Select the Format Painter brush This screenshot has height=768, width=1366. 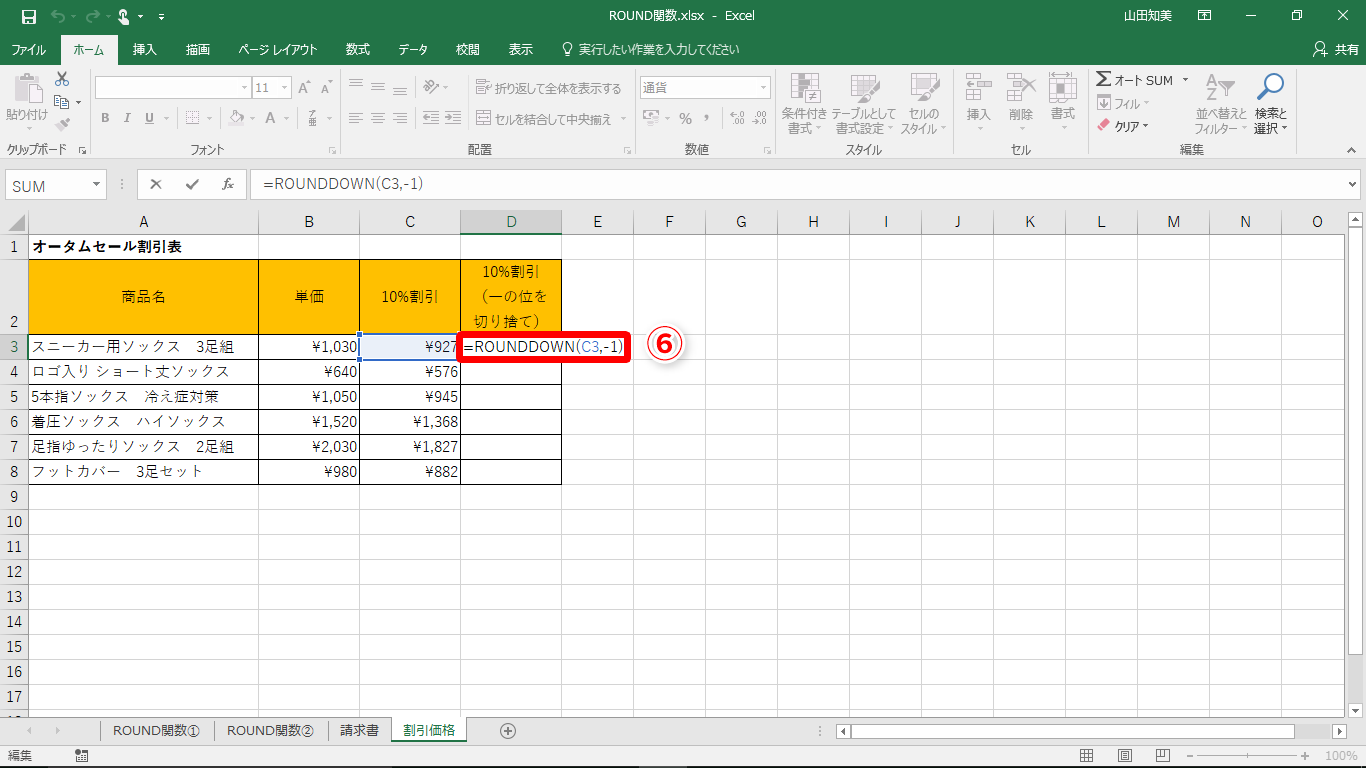tap(62, 125)
